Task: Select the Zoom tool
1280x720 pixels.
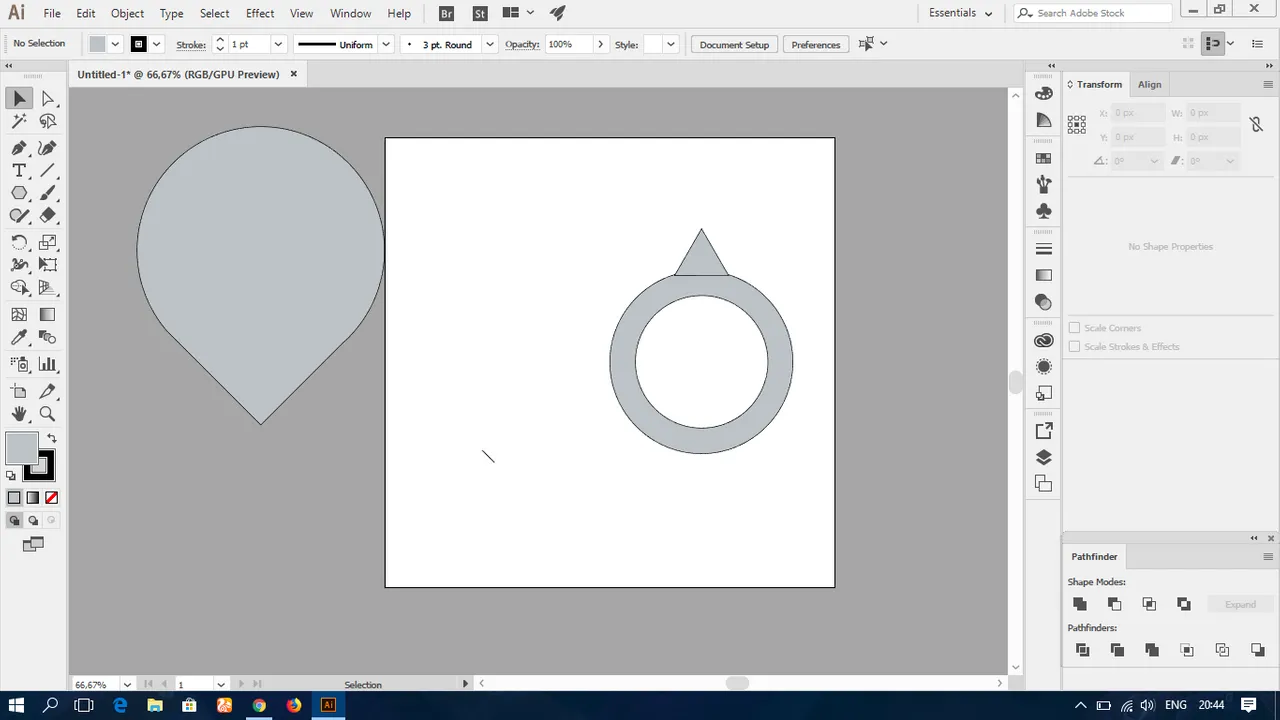Action: coord(48,414)
